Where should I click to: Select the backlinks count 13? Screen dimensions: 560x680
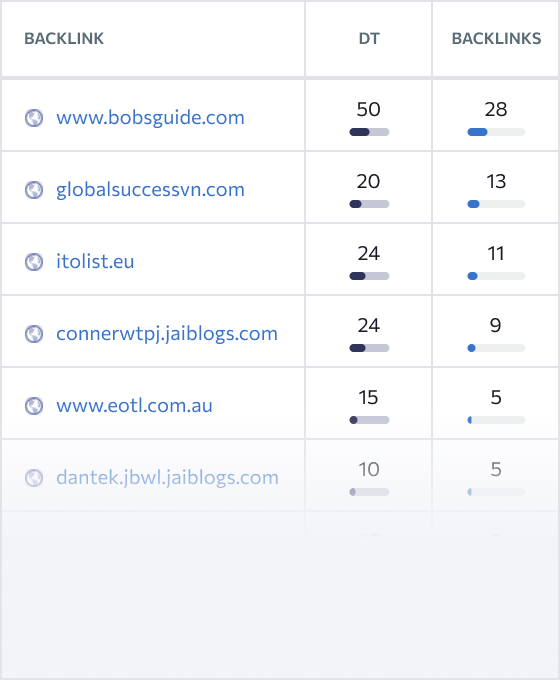click(x=496, y=181)
